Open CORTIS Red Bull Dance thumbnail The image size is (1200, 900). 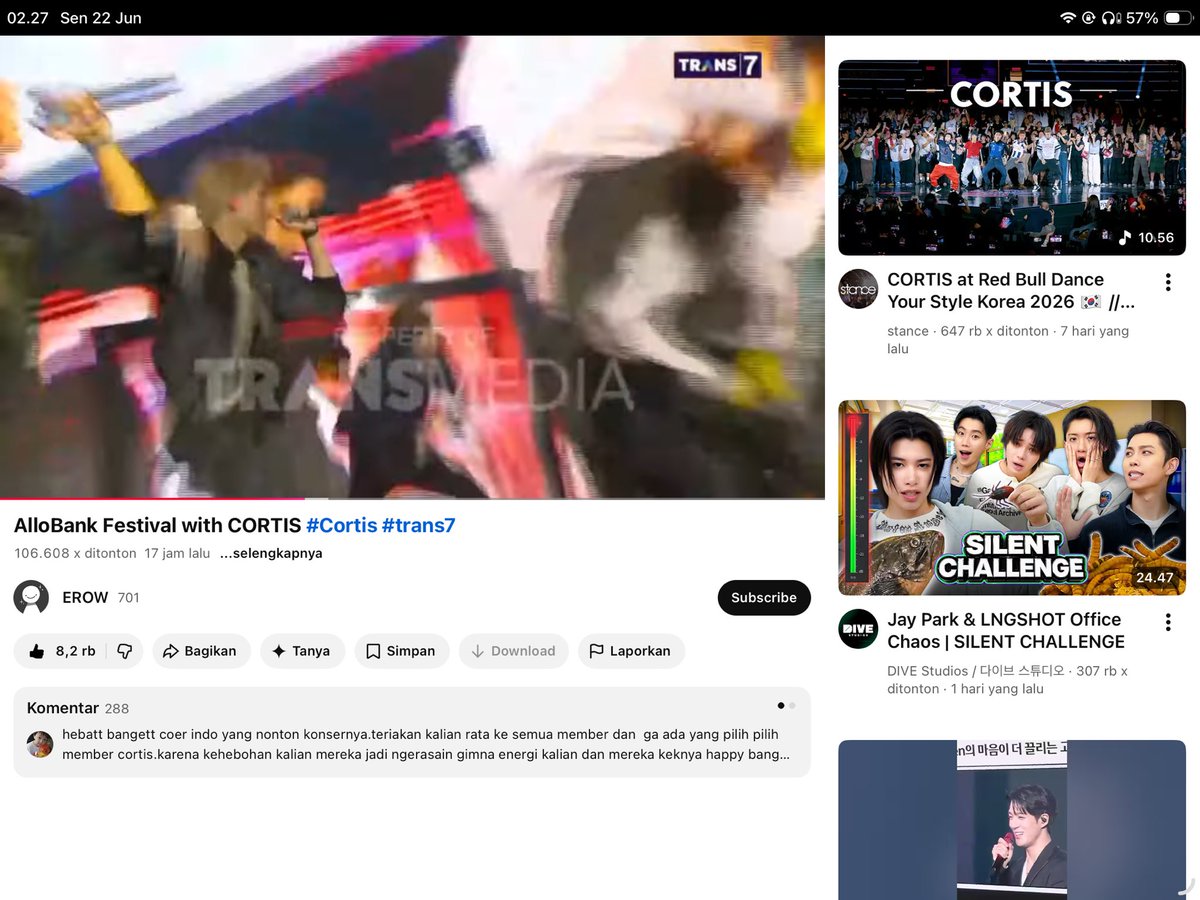pyautogui.click(x=1012, y=157)
